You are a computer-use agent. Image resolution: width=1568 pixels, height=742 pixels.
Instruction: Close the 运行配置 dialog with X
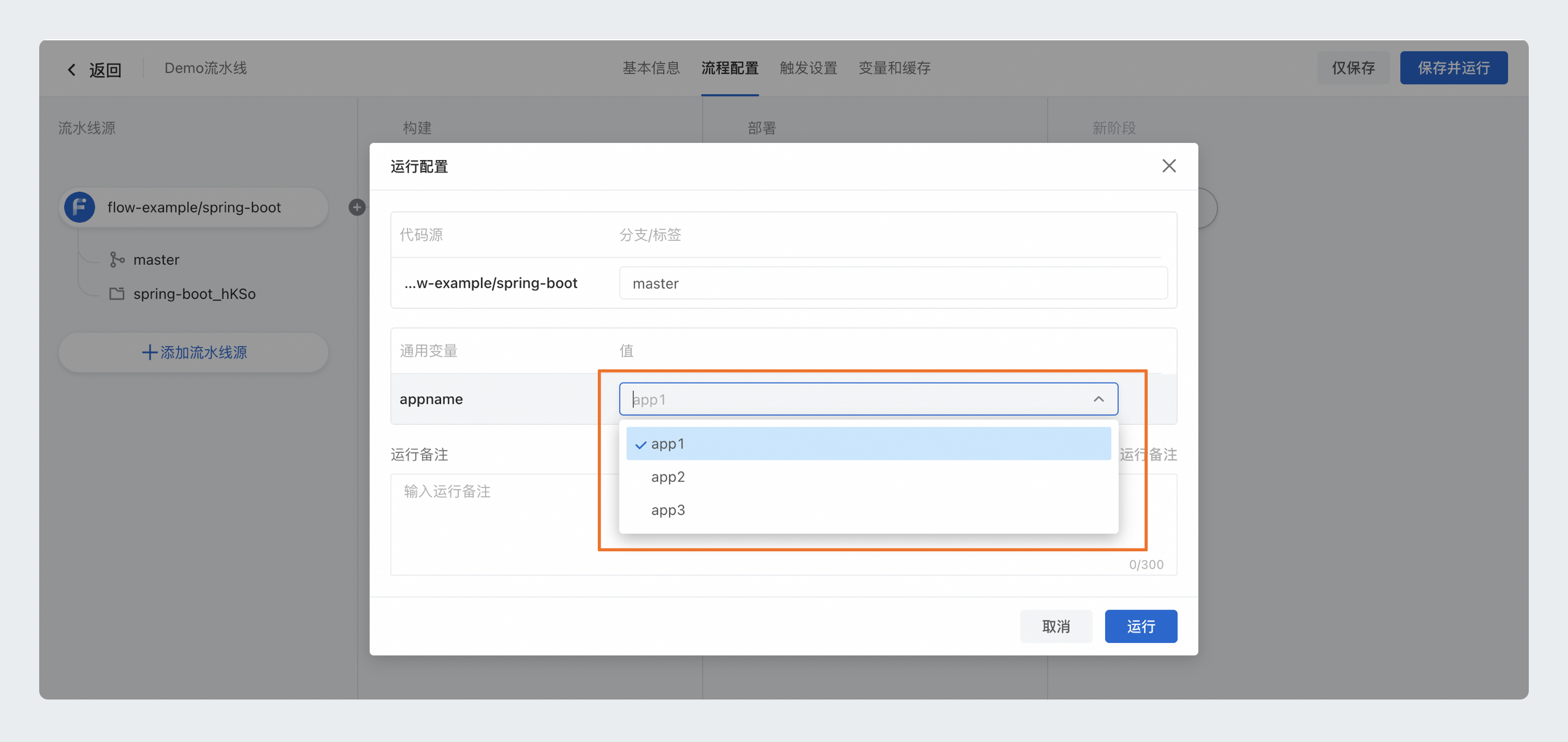[1168, 166]
